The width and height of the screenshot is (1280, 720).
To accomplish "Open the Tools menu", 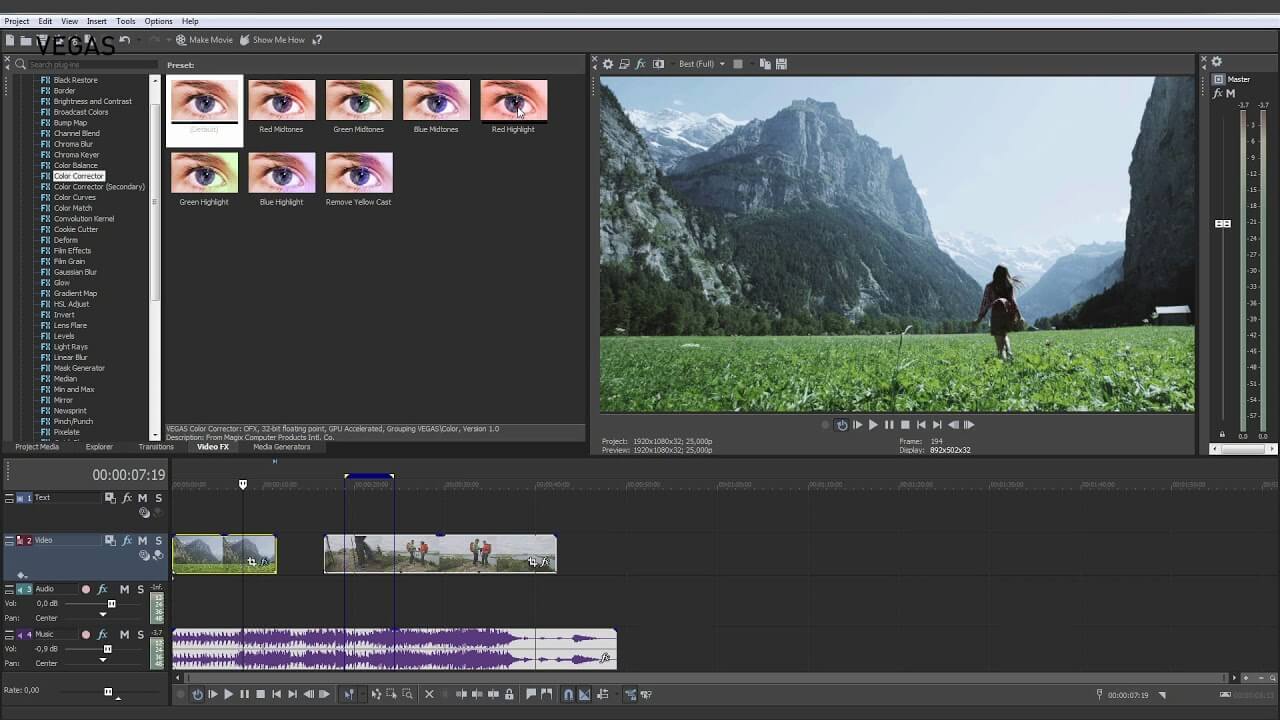I will coord(125,21).
